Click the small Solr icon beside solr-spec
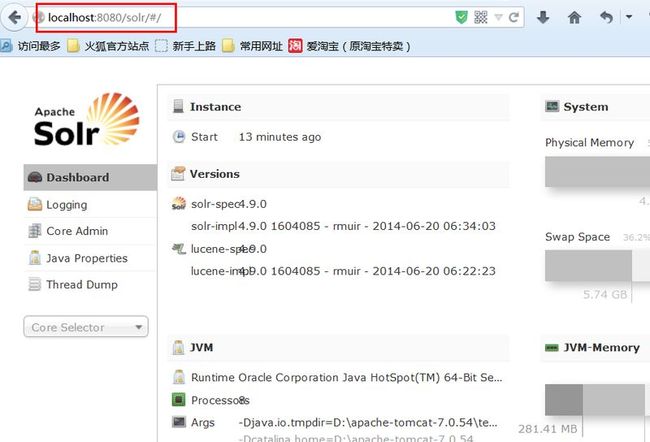 point(179,203)
